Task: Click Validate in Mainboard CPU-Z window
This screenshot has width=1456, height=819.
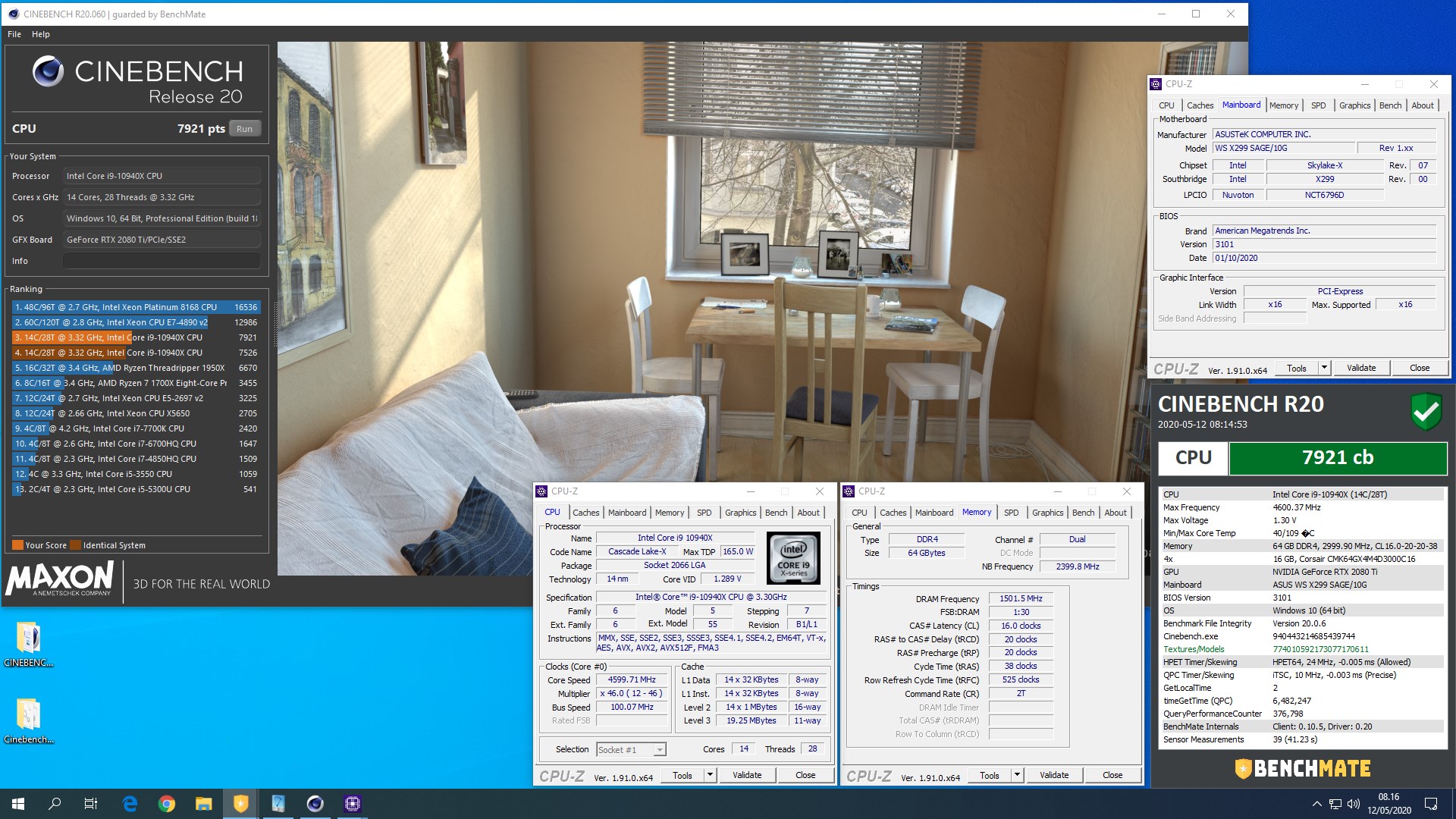Action: tap(1361, 368)
